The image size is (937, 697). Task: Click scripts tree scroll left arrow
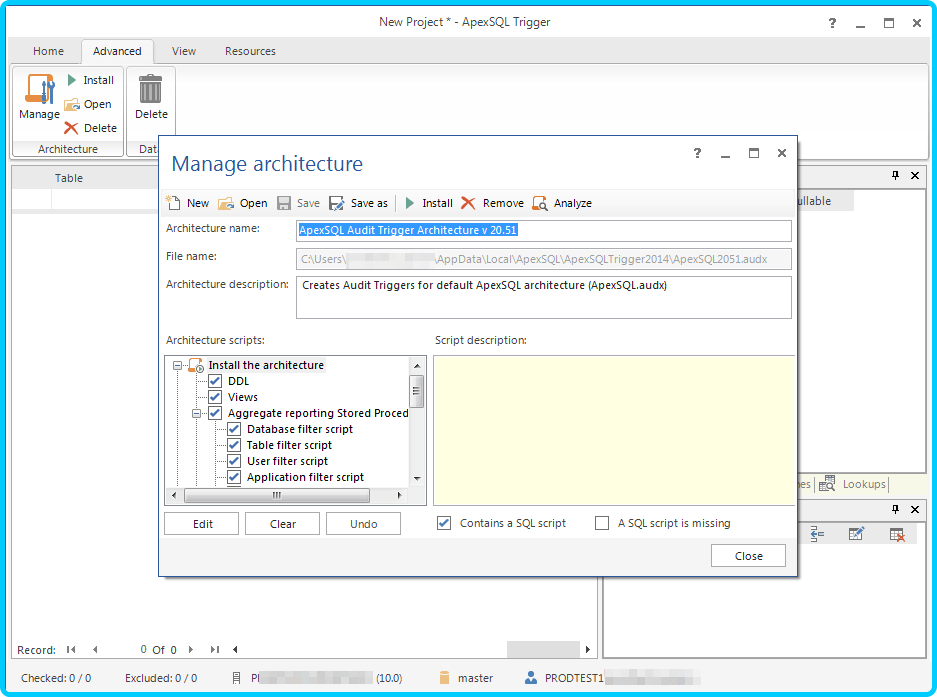[174, 495]
